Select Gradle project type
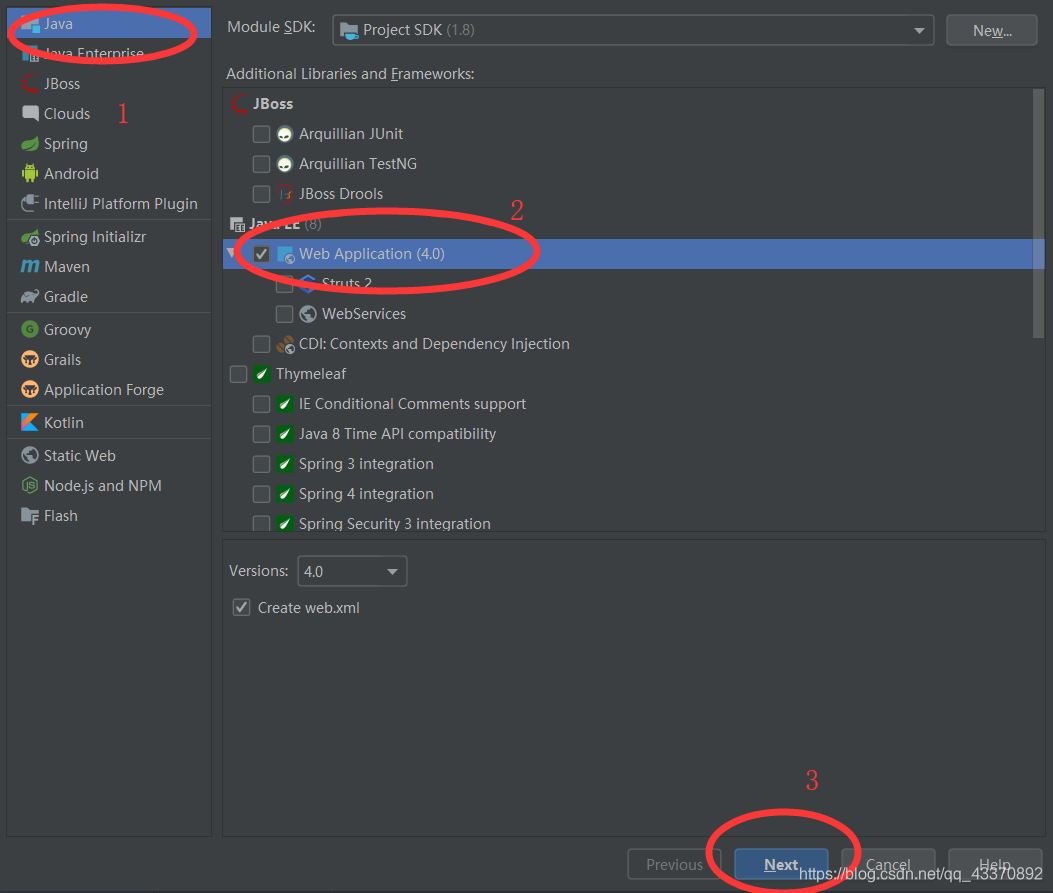The height and width of the screenshot is (893, 1053). pos(109,296)
